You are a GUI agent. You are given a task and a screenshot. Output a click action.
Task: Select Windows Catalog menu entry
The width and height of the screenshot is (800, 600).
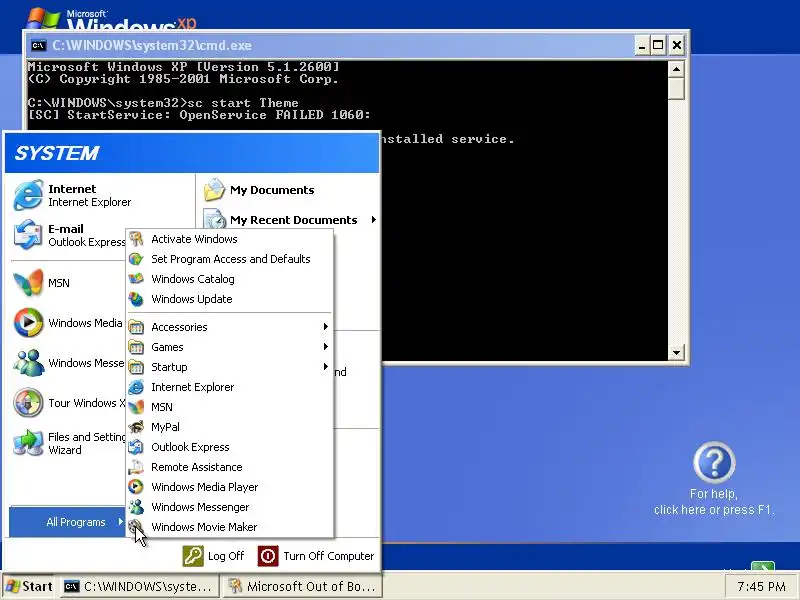click(x=230, y=279)
